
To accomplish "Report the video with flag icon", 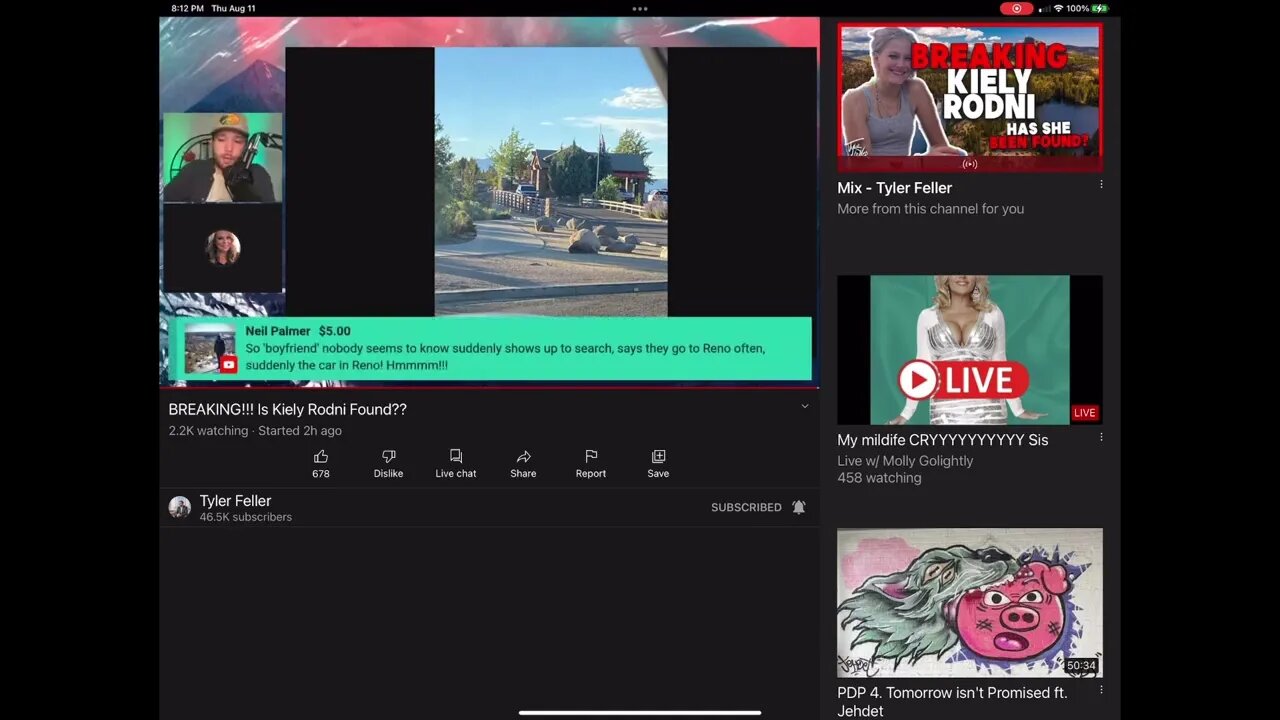I will (591, 457).
